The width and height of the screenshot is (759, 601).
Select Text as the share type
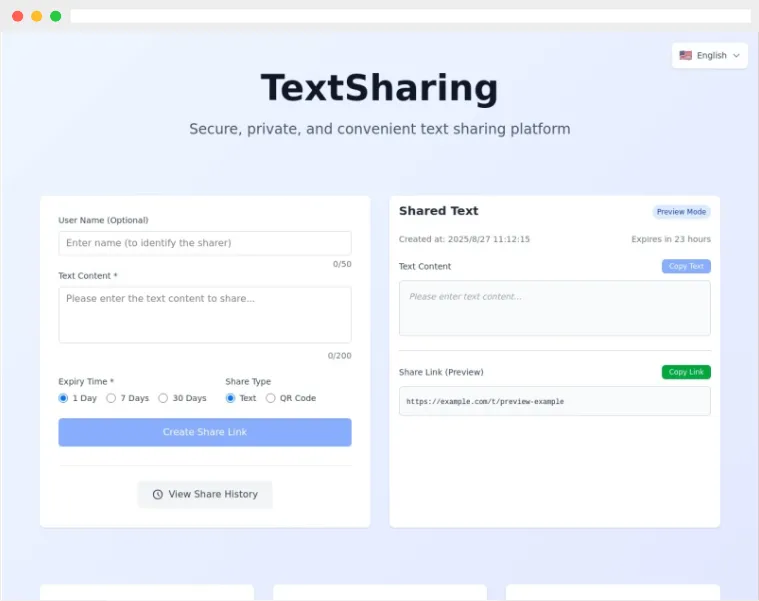(231, 398)
